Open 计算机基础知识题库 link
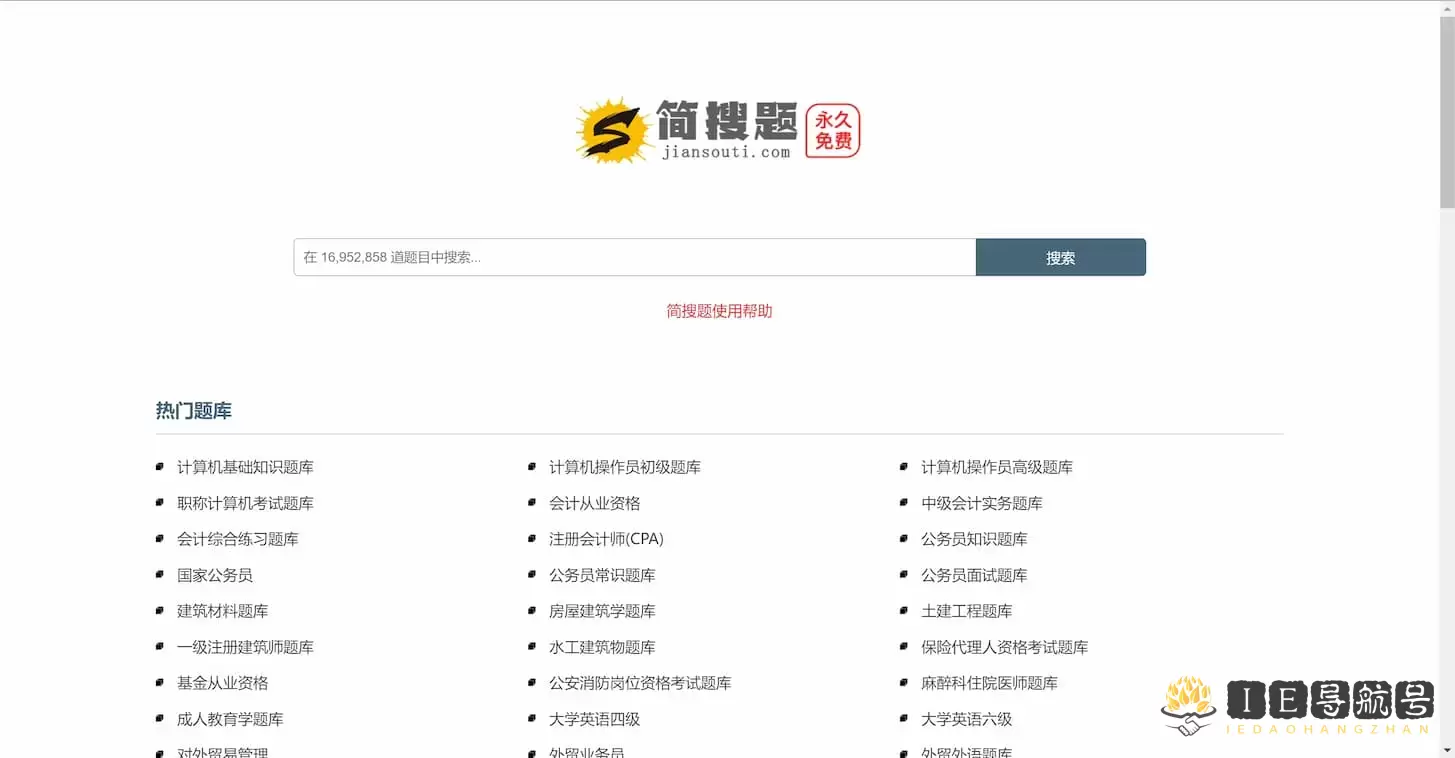Screen dimensions: 1455x758 tap(245, 467)
